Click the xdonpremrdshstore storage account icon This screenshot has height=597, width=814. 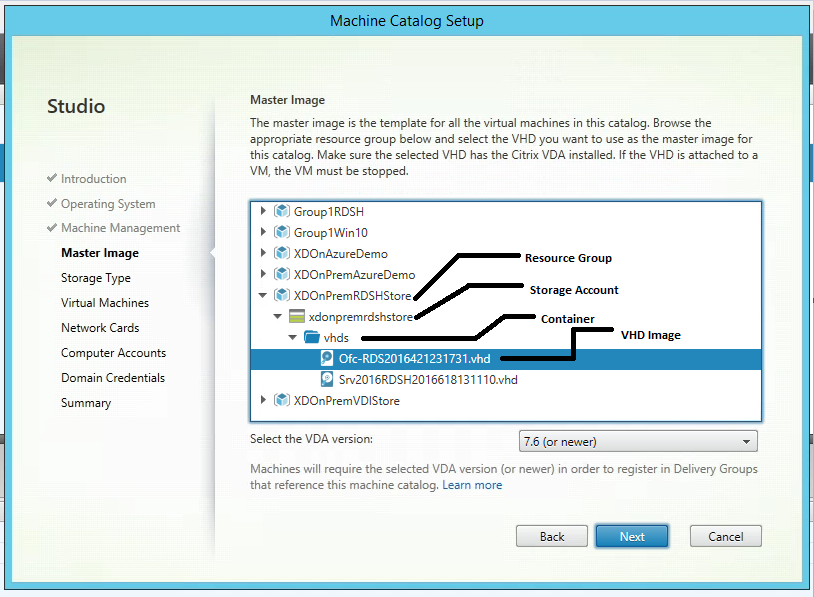coord(296,316)
